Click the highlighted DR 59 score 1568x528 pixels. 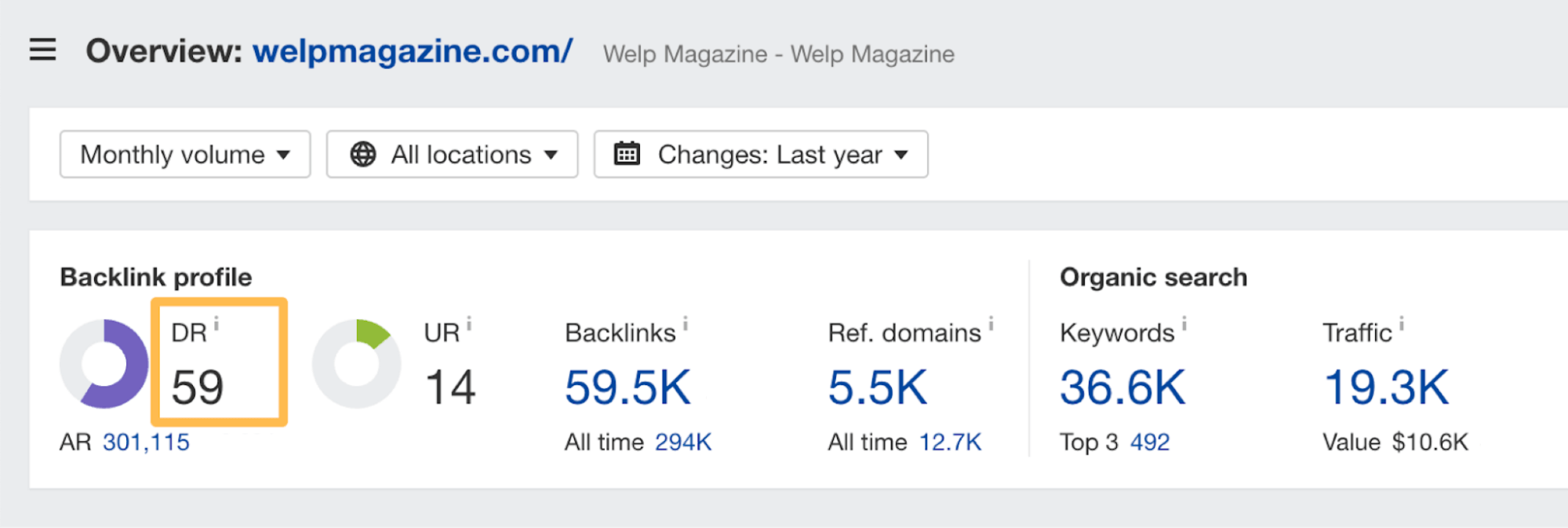pyautogui.click(x=197, y=384)
